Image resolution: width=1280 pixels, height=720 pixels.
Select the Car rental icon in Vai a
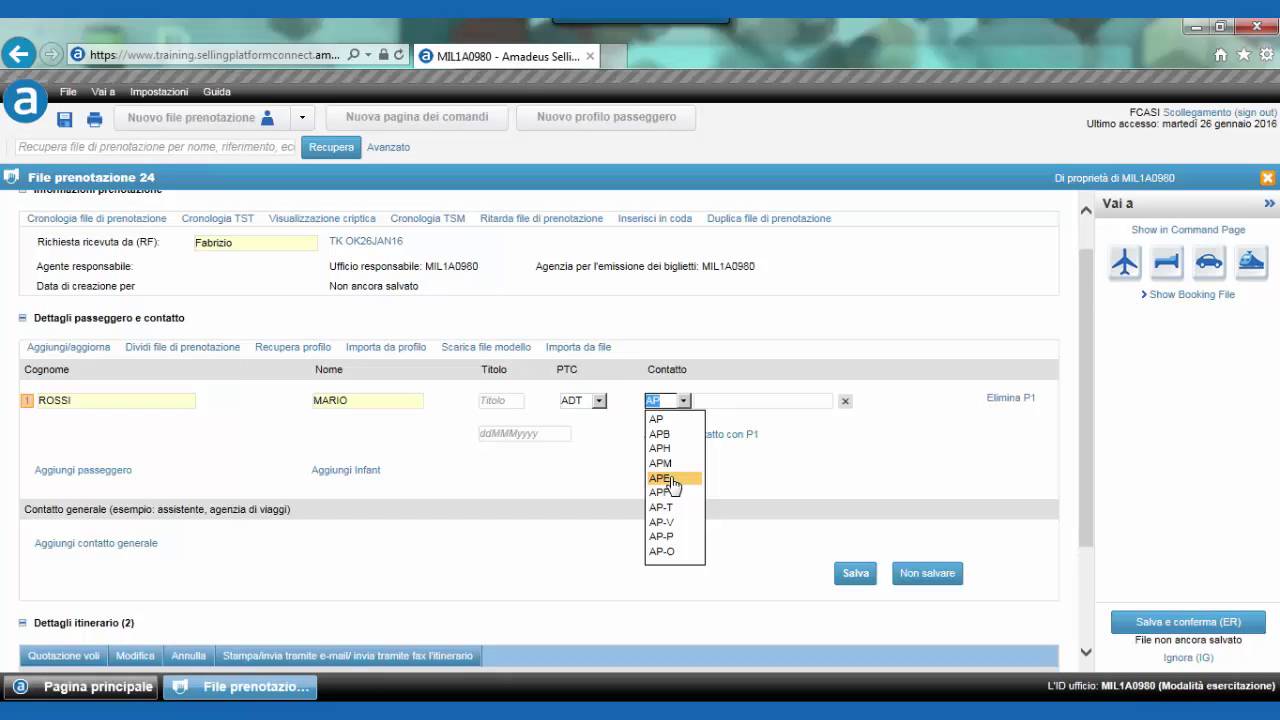pos(1209,262)
